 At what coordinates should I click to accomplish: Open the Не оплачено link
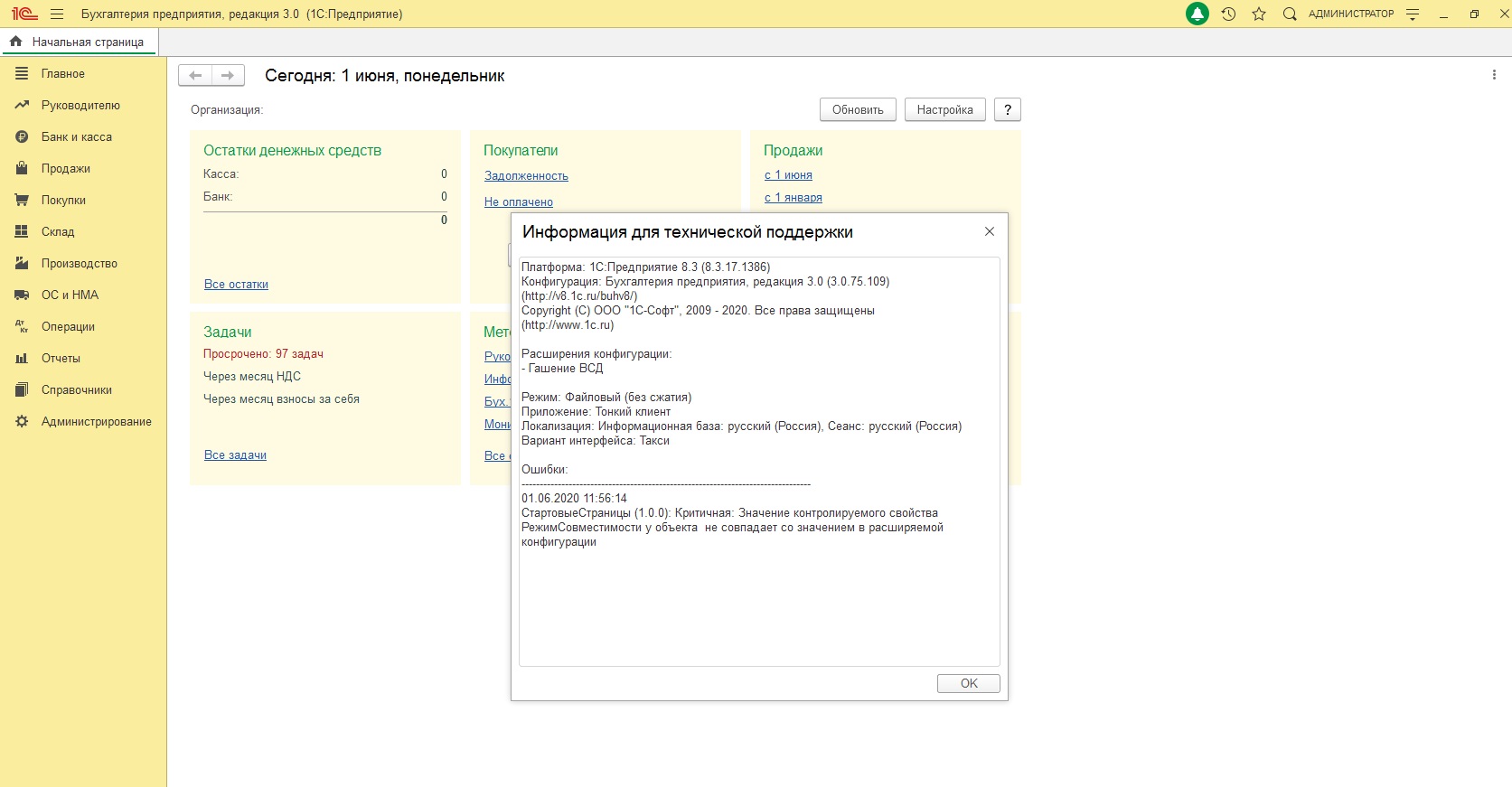point(519,201)
